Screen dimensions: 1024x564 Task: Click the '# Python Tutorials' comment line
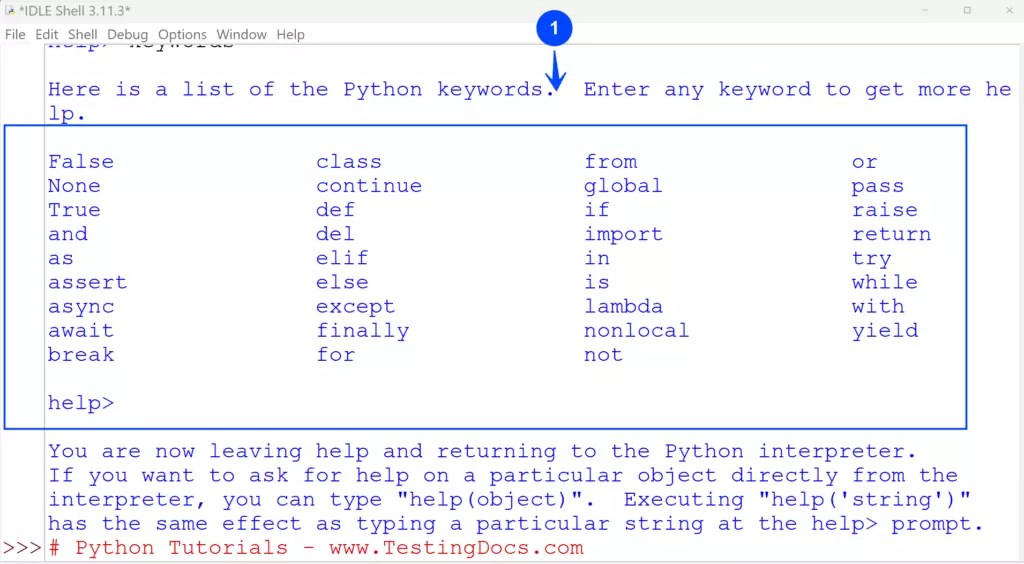tap(316, 548)
